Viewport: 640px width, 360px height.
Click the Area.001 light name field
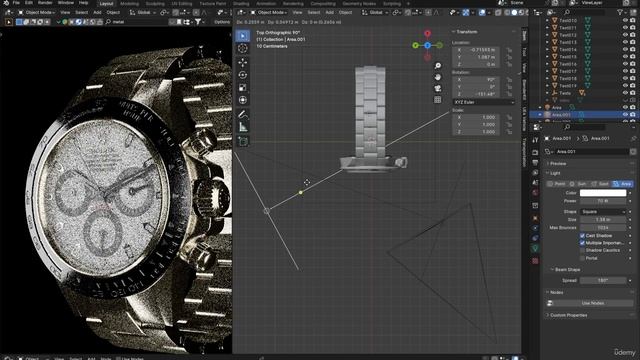pos(592,151)
